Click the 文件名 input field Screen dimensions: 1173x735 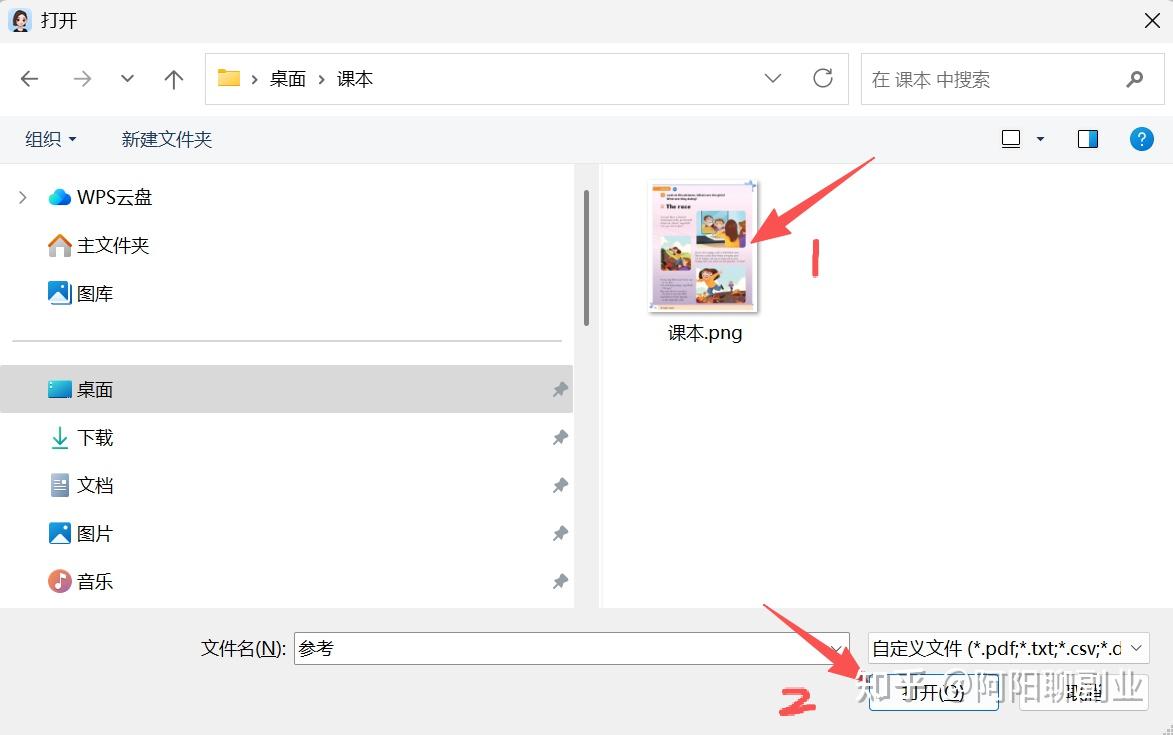click(560, 648)
